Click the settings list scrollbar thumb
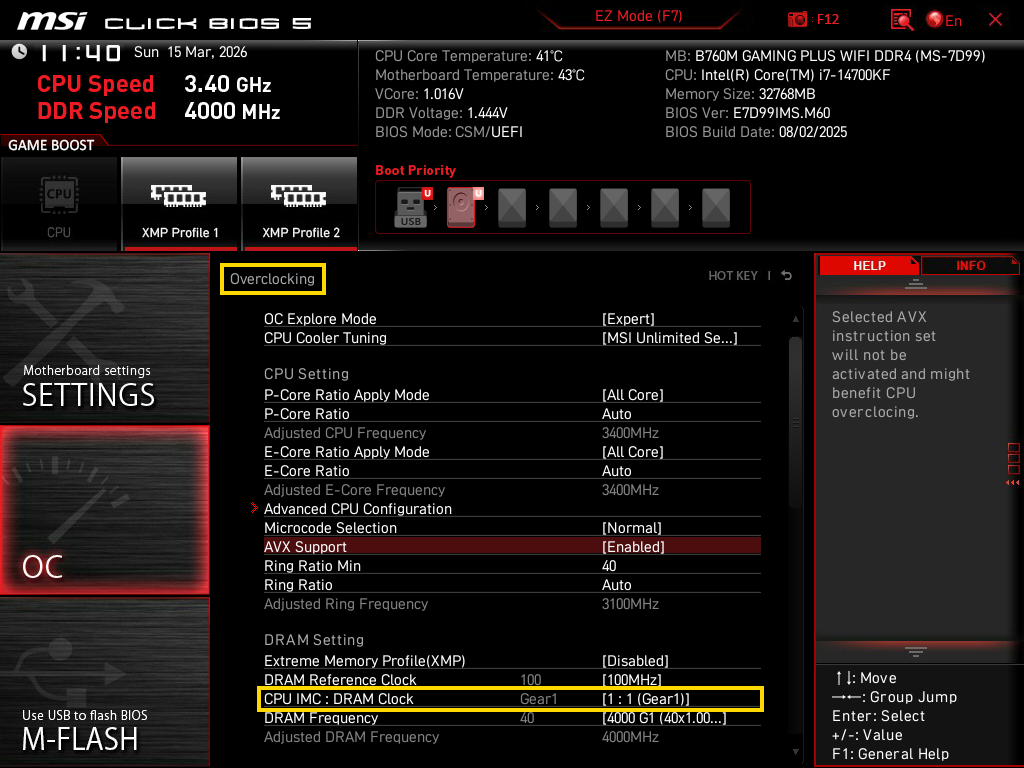The height and width of the screenshot is (768, 1024). (795, 423)
